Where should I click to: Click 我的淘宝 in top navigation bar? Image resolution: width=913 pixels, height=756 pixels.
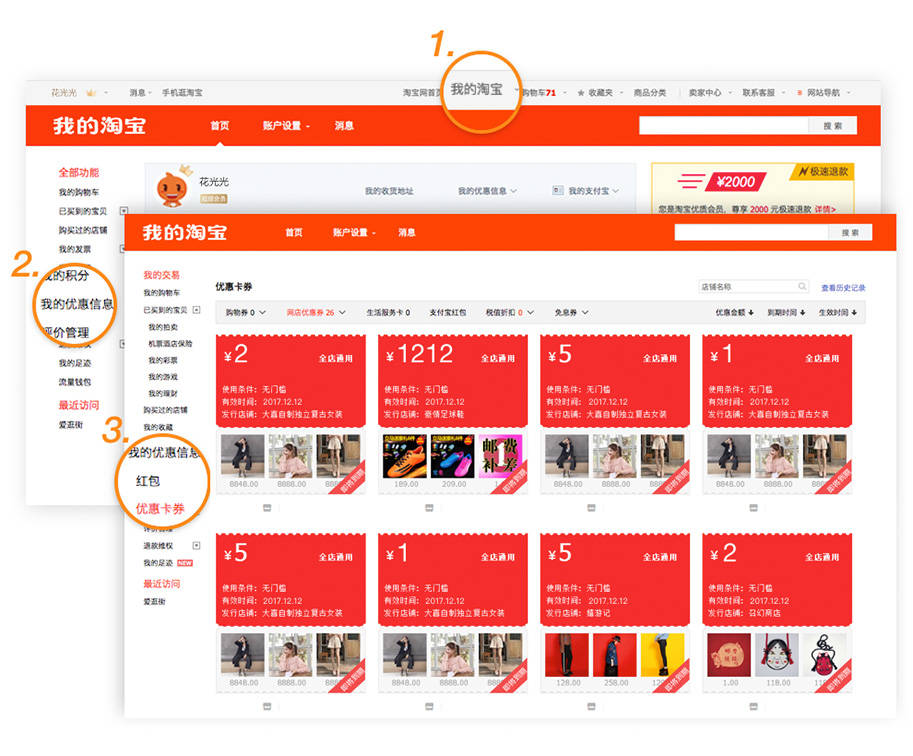click(x=476, y=90)
